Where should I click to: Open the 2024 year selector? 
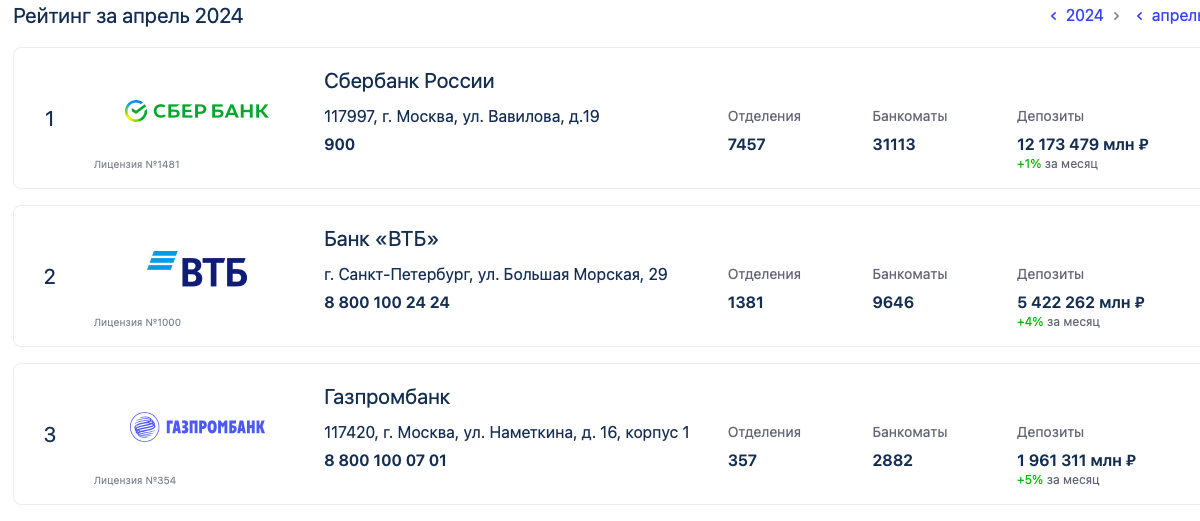(x=1084, y=16)
